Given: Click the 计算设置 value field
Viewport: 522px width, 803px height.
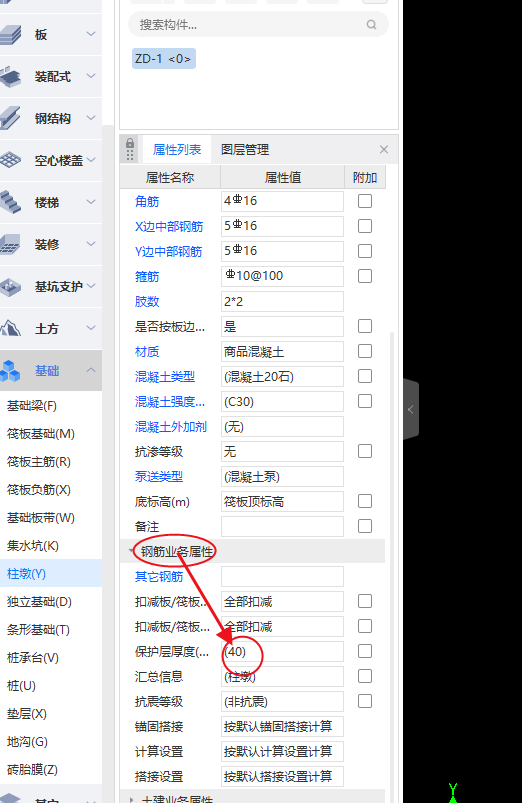Looking at the screenshot, I should (282, 751).
